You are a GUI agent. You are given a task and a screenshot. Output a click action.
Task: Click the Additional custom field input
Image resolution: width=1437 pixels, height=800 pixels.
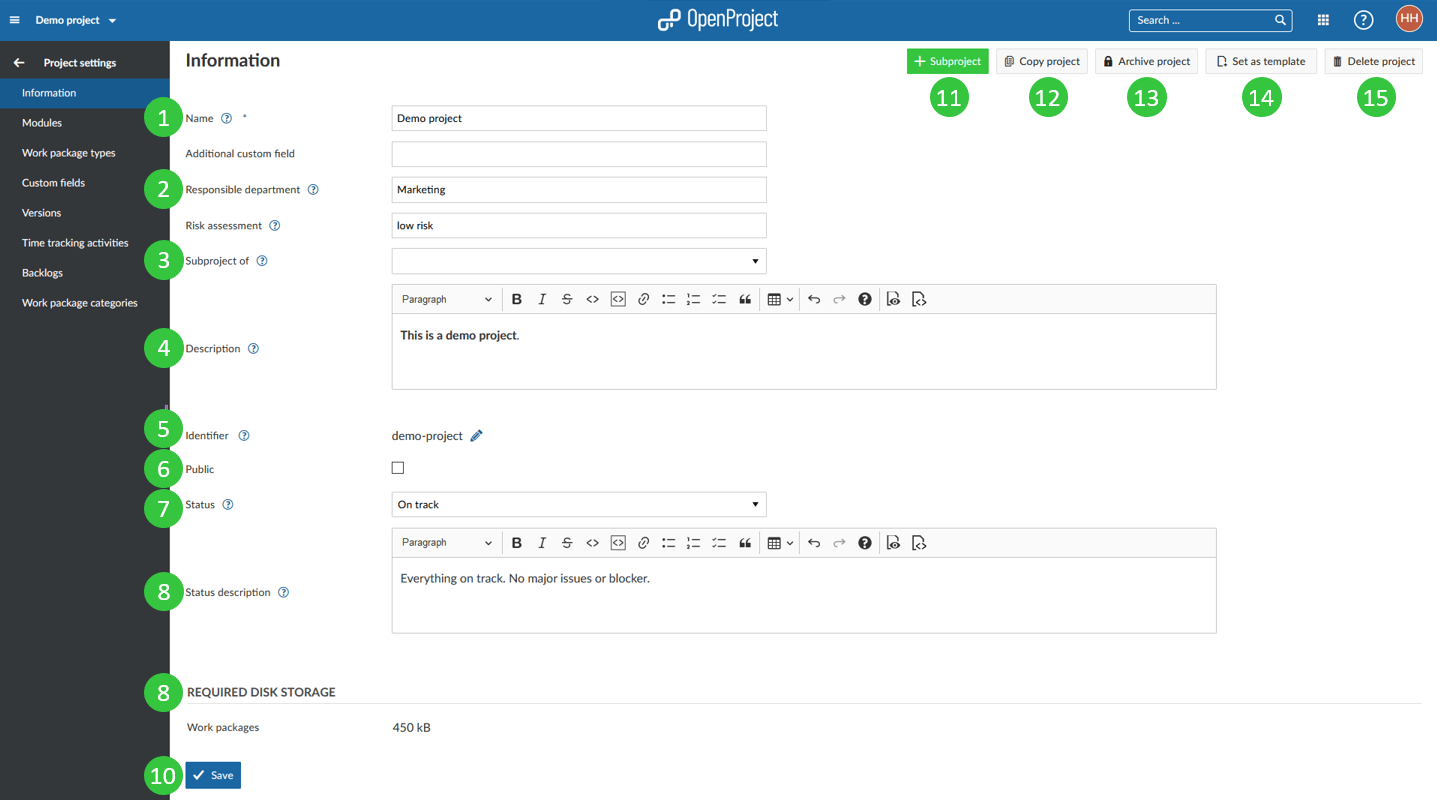[x=579, y=154]
